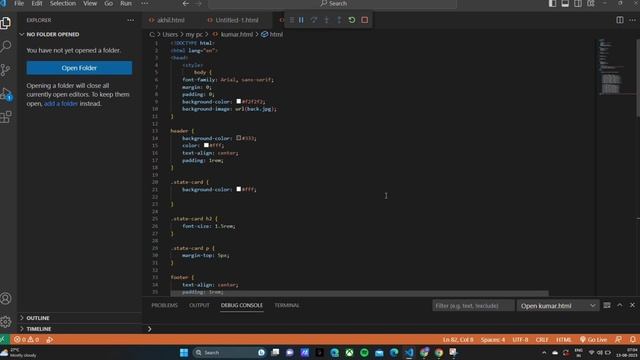The height and width of the screenshot is (360, 640).
Task: Open the Accounts menu icon
Action: point(6,298)
